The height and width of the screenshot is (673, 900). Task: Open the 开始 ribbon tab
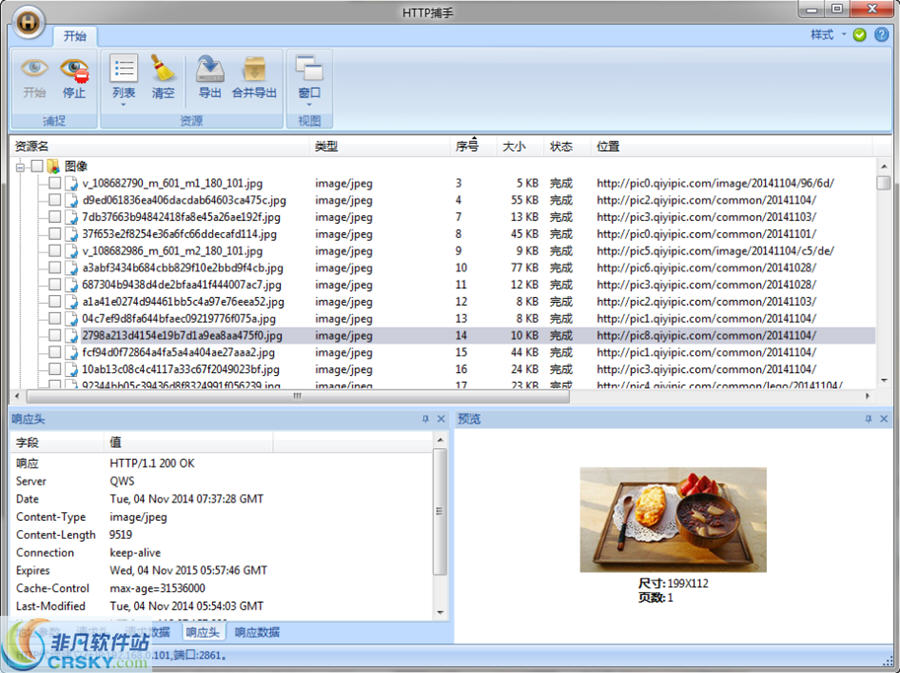[75, 35]
